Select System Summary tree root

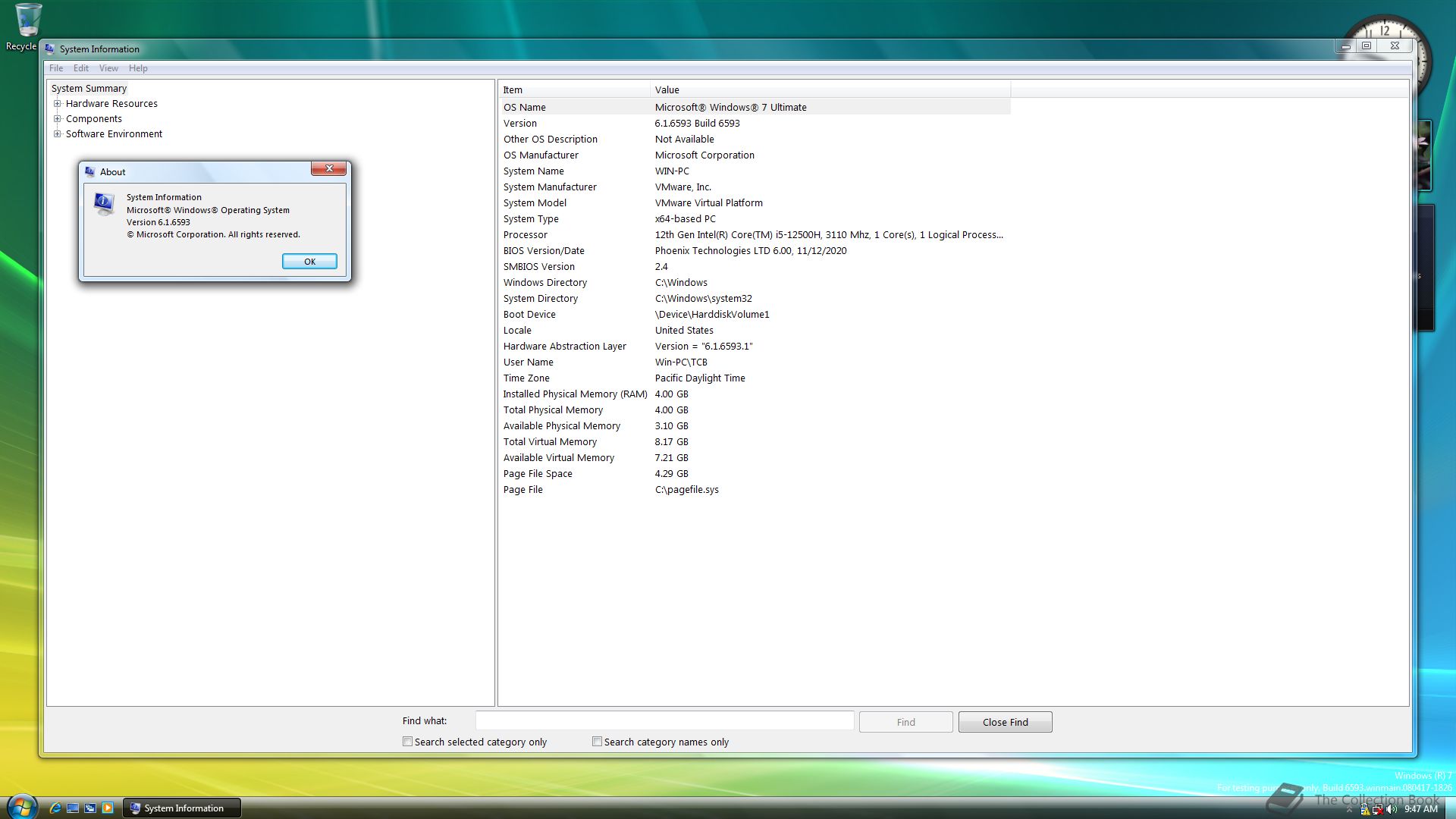pos(89,89)
